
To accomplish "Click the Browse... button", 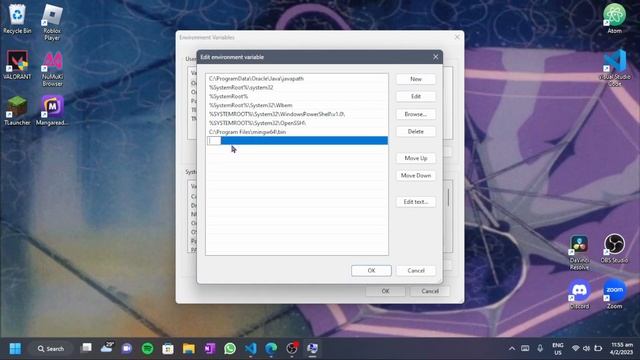I will point(416,114).
